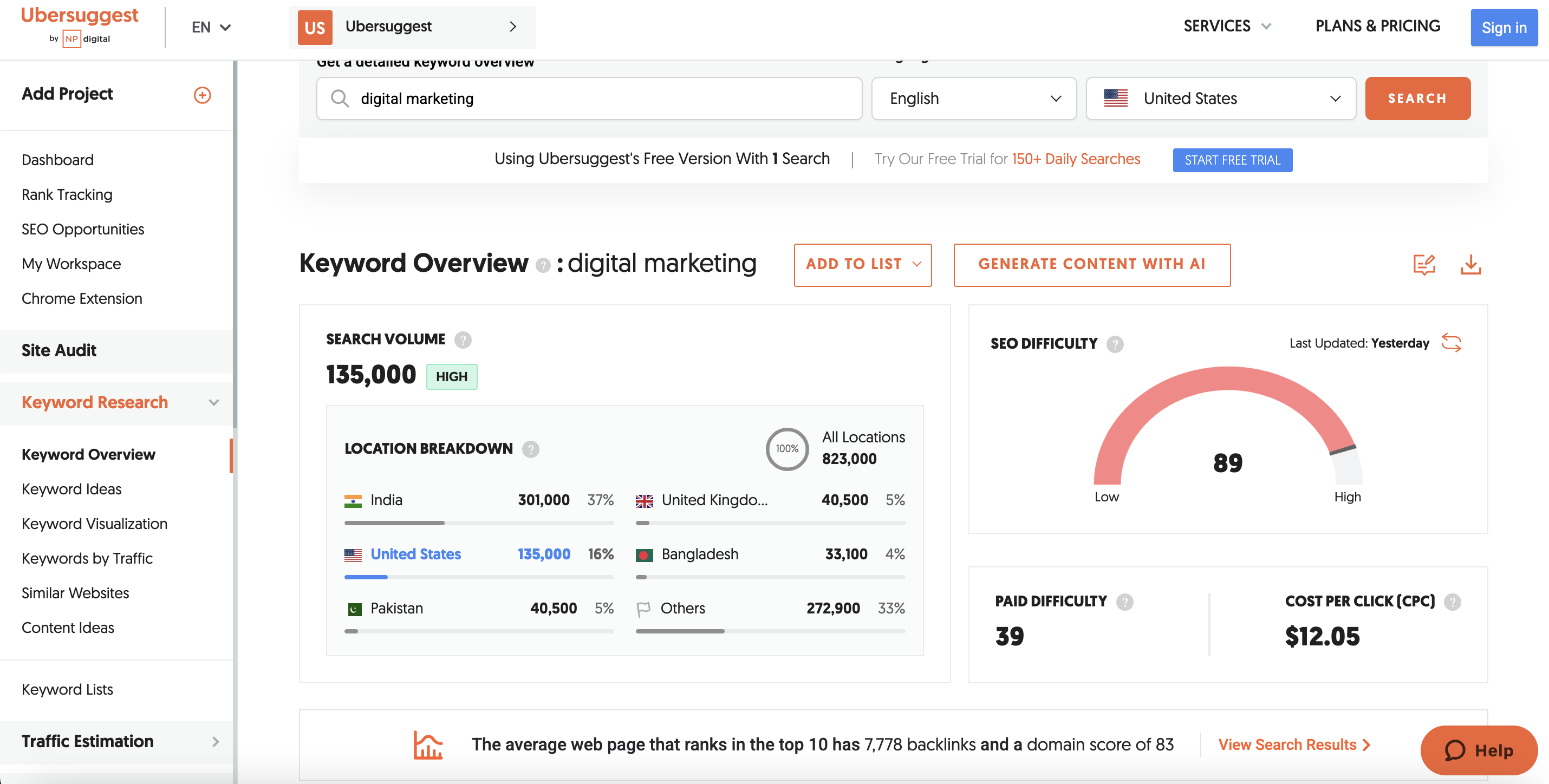The width and height of the screenshot is (1549, 784).
Task: Click the keyword search input field
Action: tap(589, 98)
